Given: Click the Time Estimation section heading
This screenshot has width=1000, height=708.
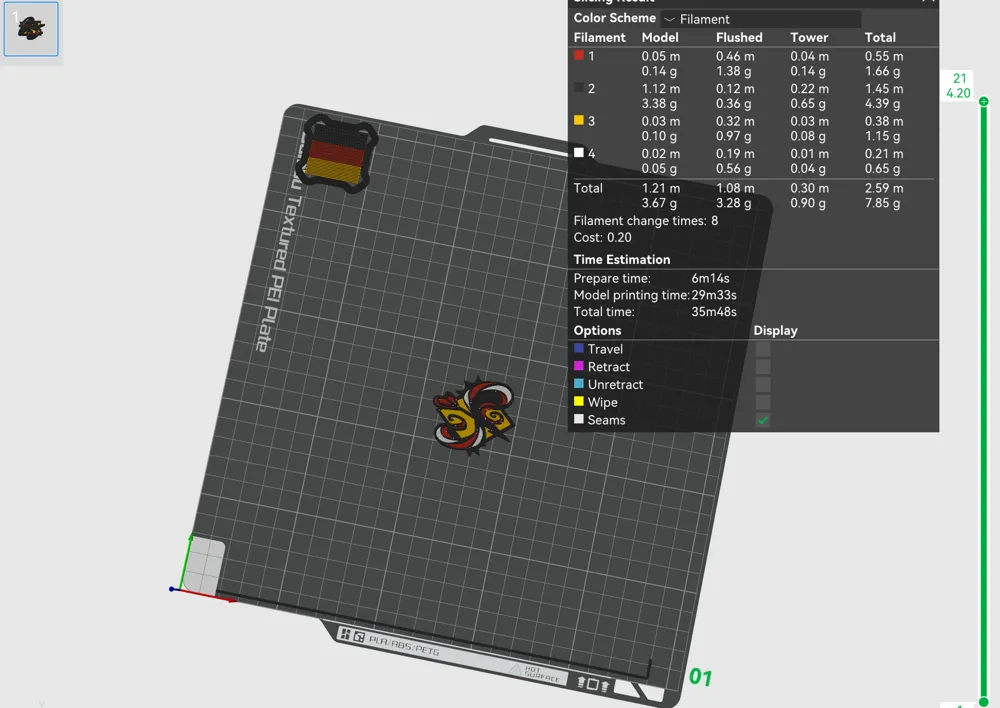Looking at the screenshot, I should click(x=622, y=260).
